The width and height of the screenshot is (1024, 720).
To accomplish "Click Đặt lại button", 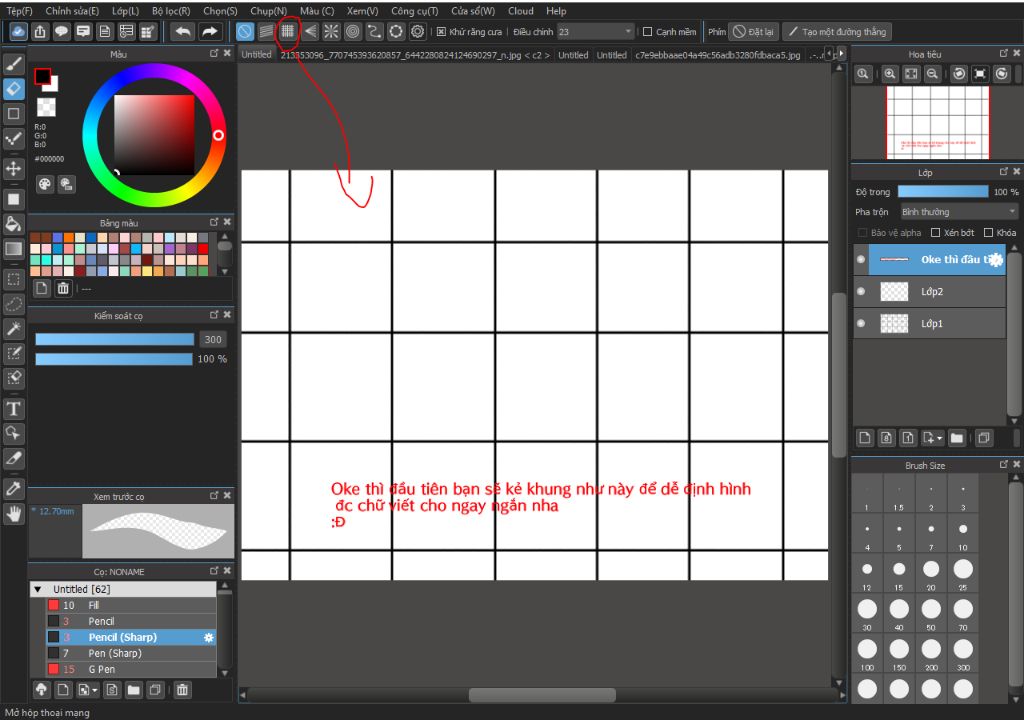I will pos(753,31).
